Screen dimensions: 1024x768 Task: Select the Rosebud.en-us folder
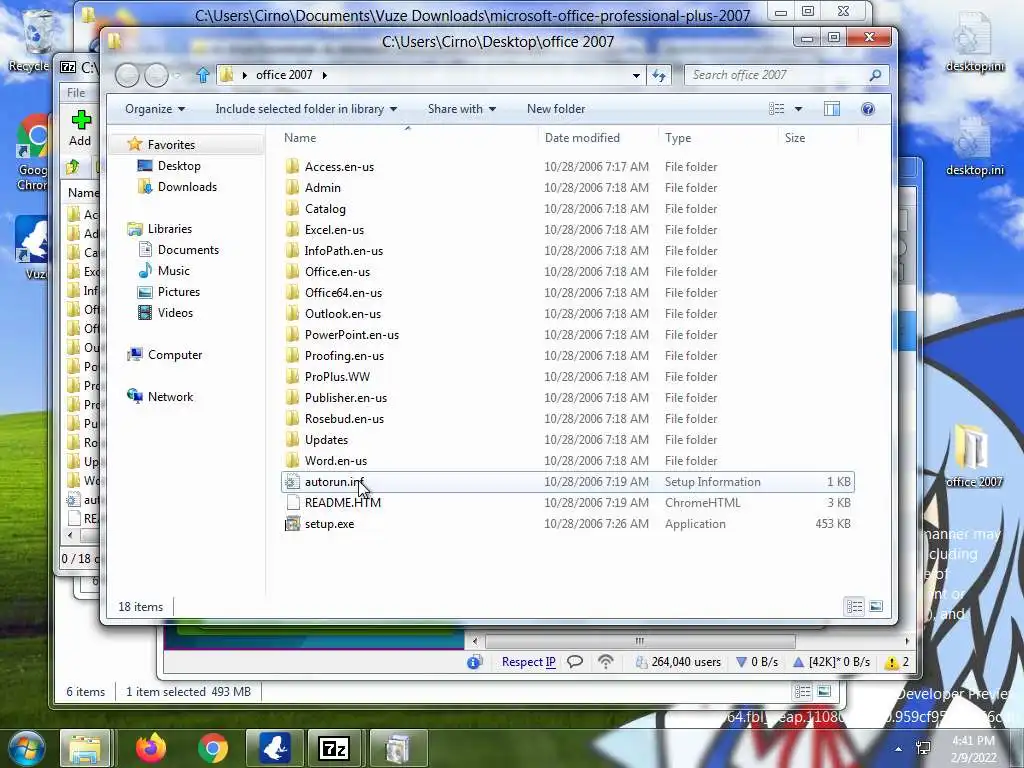344,419
